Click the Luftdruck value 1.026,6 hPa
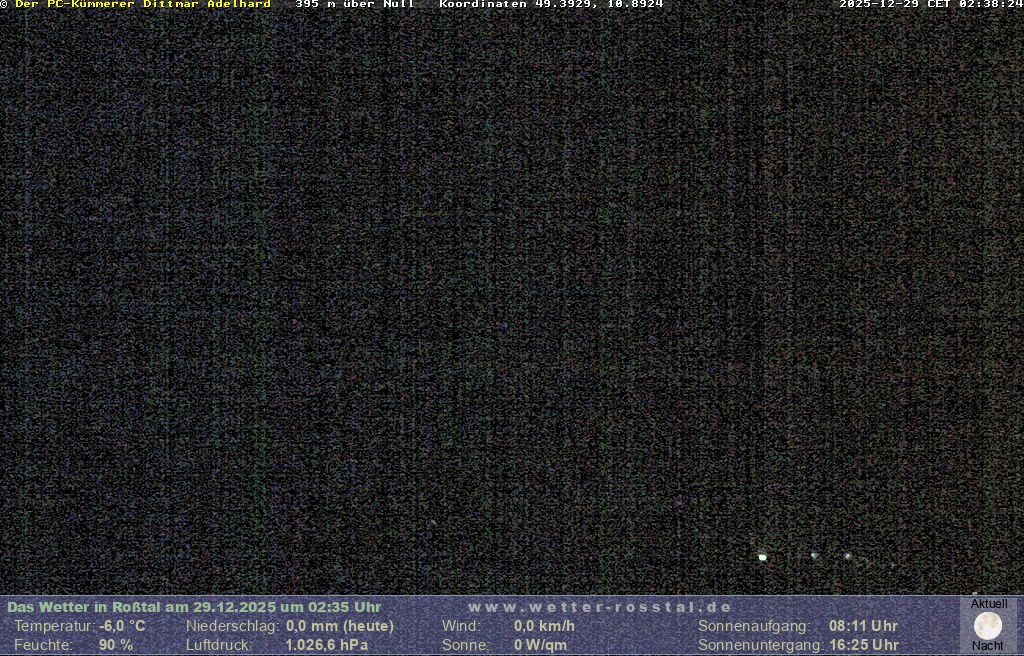The width and height of the screenshot is (1024, 656). tap(326, 645)
